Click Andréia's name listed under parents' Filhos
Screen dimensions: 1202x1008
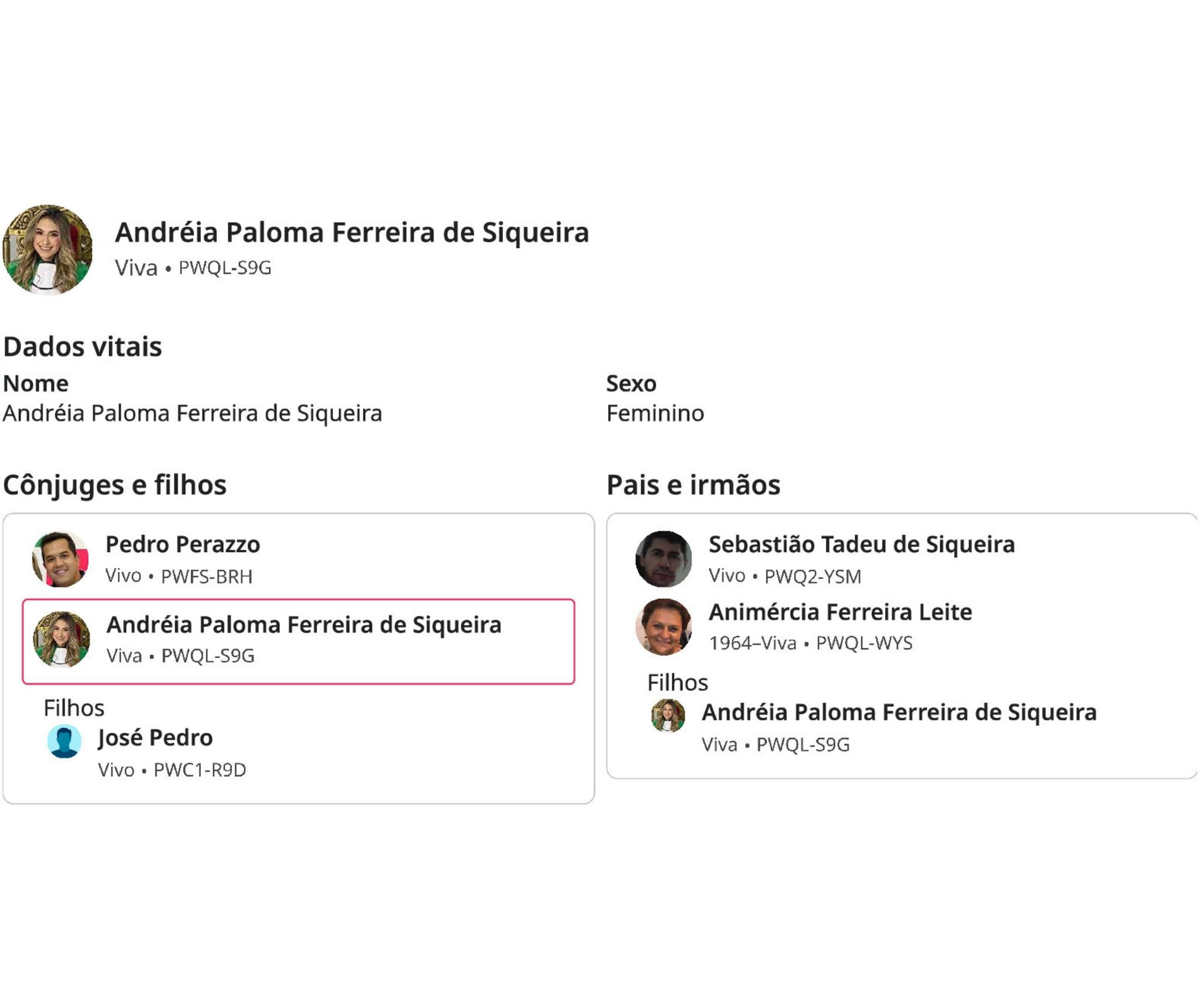click(899, 712)
